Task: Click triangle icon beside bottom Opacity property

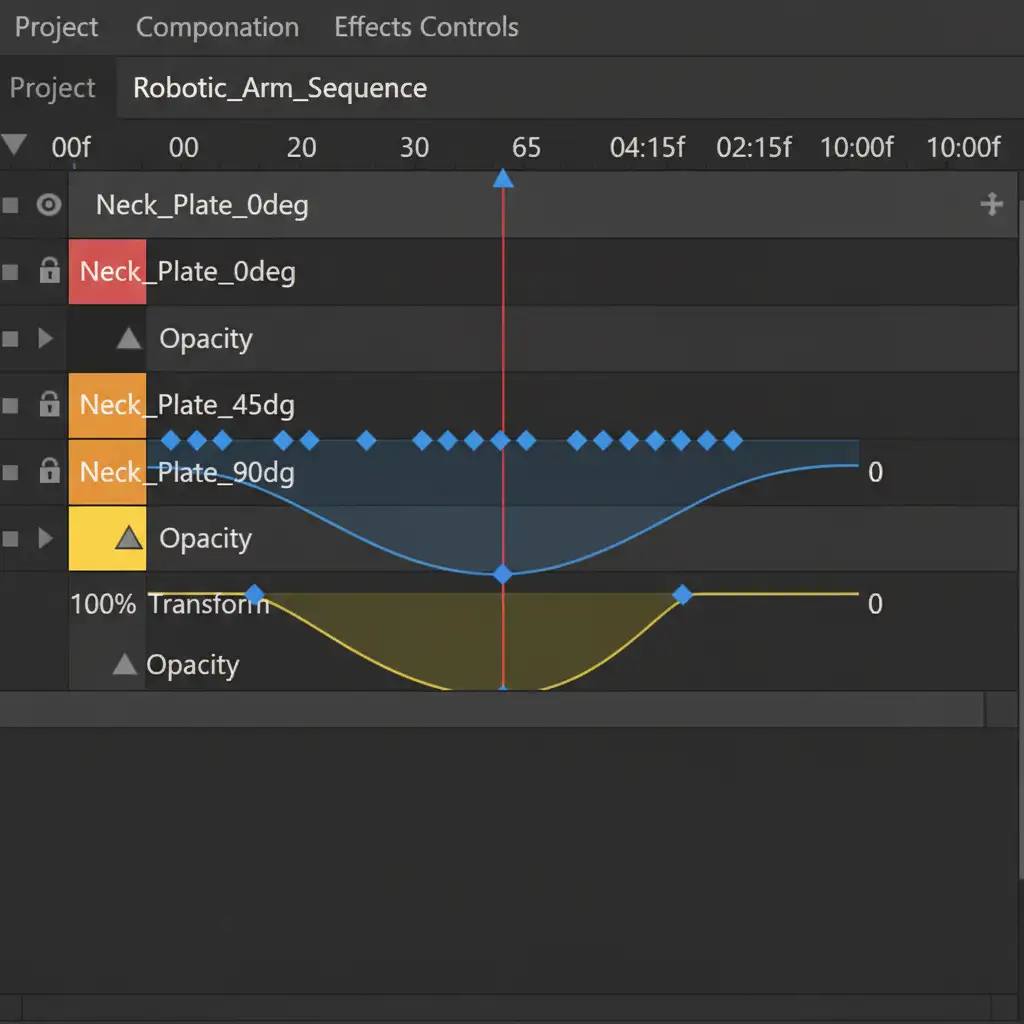Action: [x=124, y=664]
